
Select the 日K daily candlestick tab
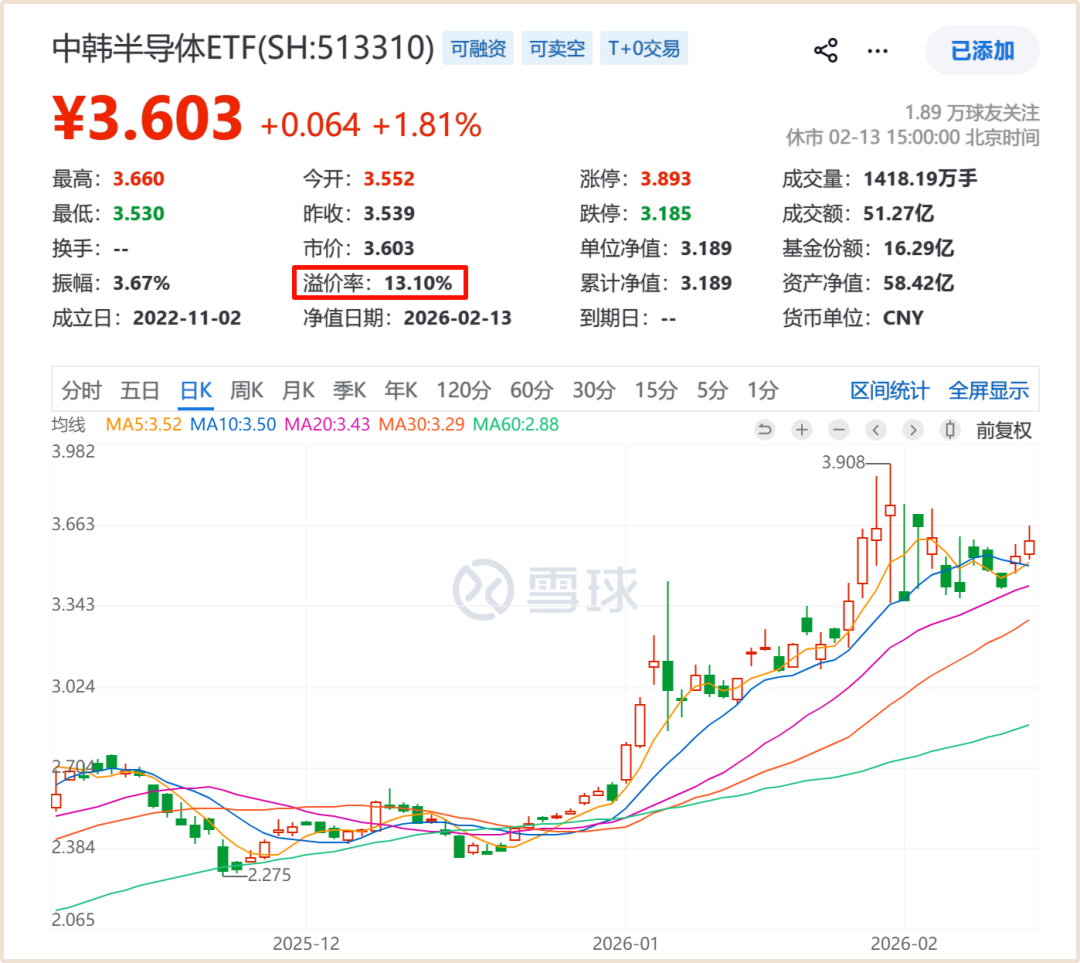(x=195, y=390)
